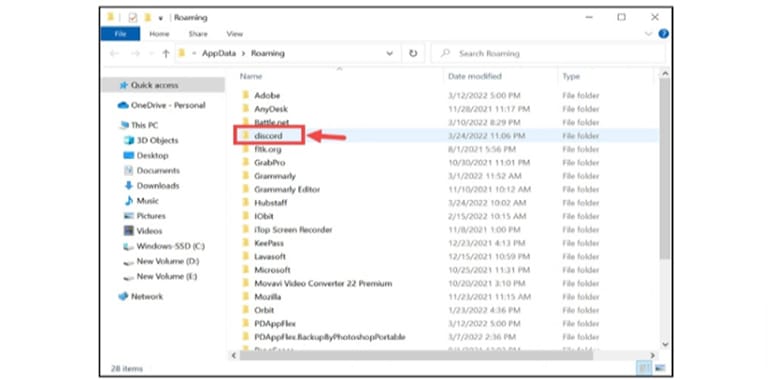Click the Adobe folder icon
Image resolution: width=768 pixels, height=380 pixels.
click(246, 95)
